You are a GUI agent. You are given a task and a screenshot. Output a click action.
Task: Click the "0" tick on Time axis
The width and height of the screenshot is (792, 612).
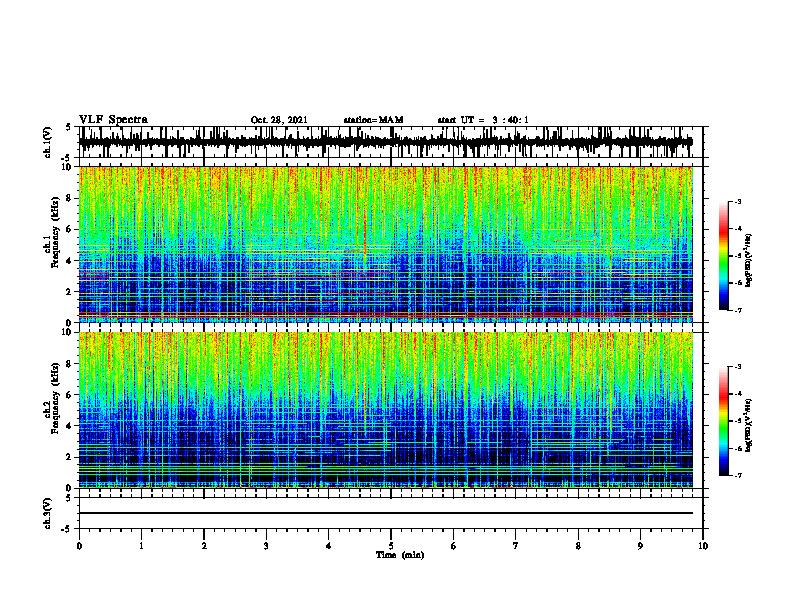tap(79, 546)
